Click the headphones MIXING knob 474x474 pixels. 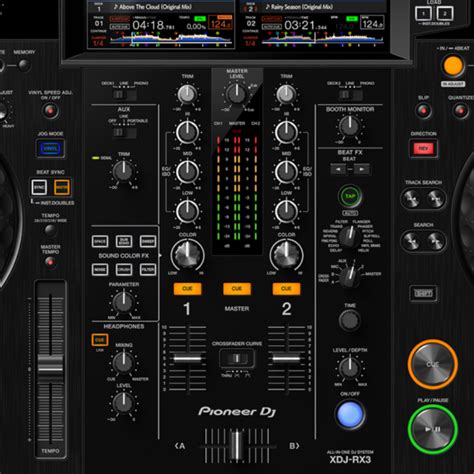(123, 362)
